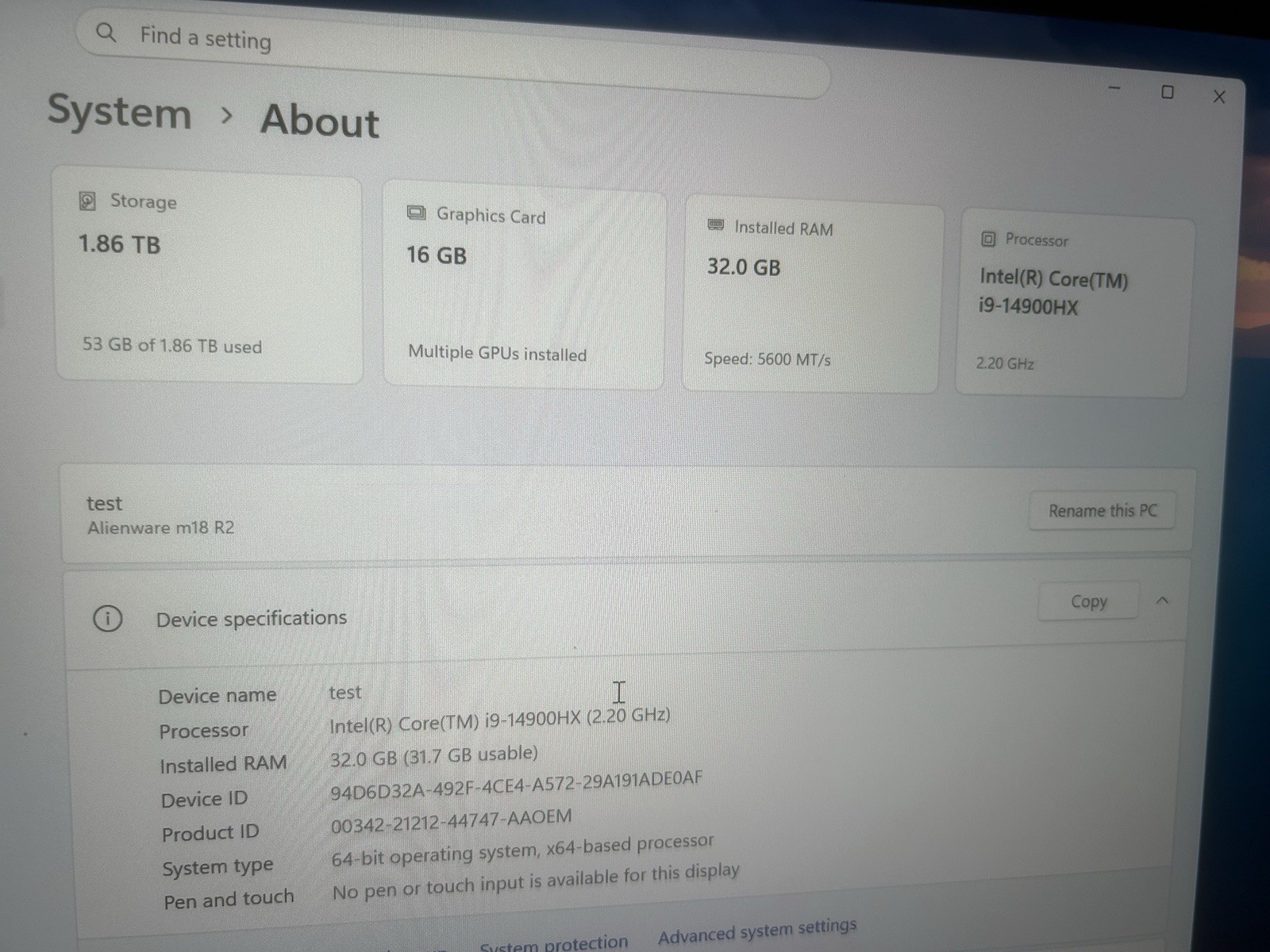Click the search magnifier icon
Viewport: 1270px width, 952px height.
click(x=106, y=33)
